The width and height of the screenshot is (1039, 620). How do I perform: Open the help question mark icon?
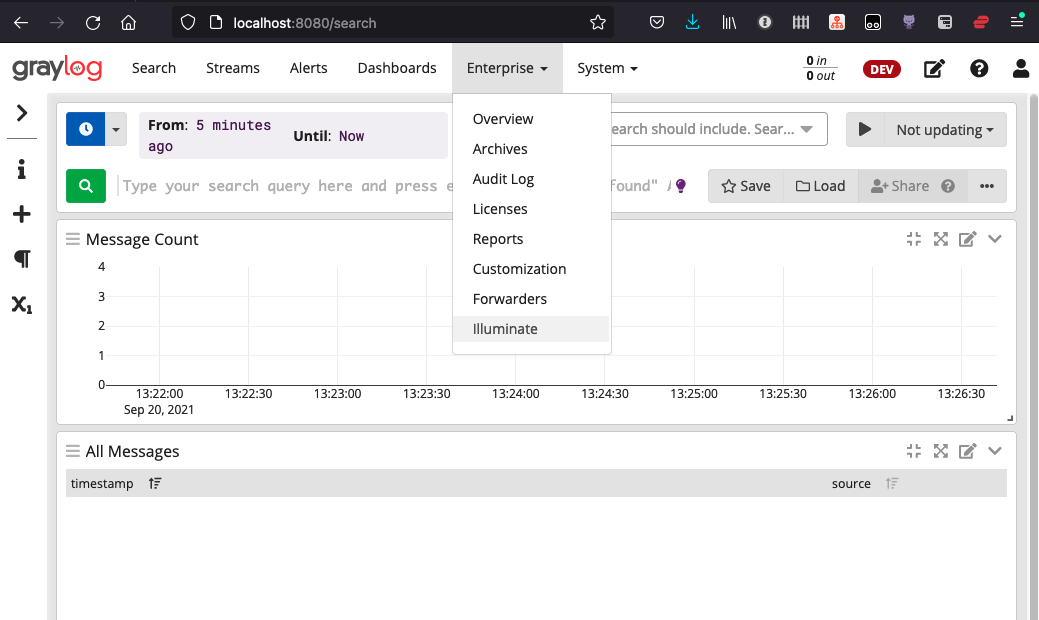click(x=979, y=68)
